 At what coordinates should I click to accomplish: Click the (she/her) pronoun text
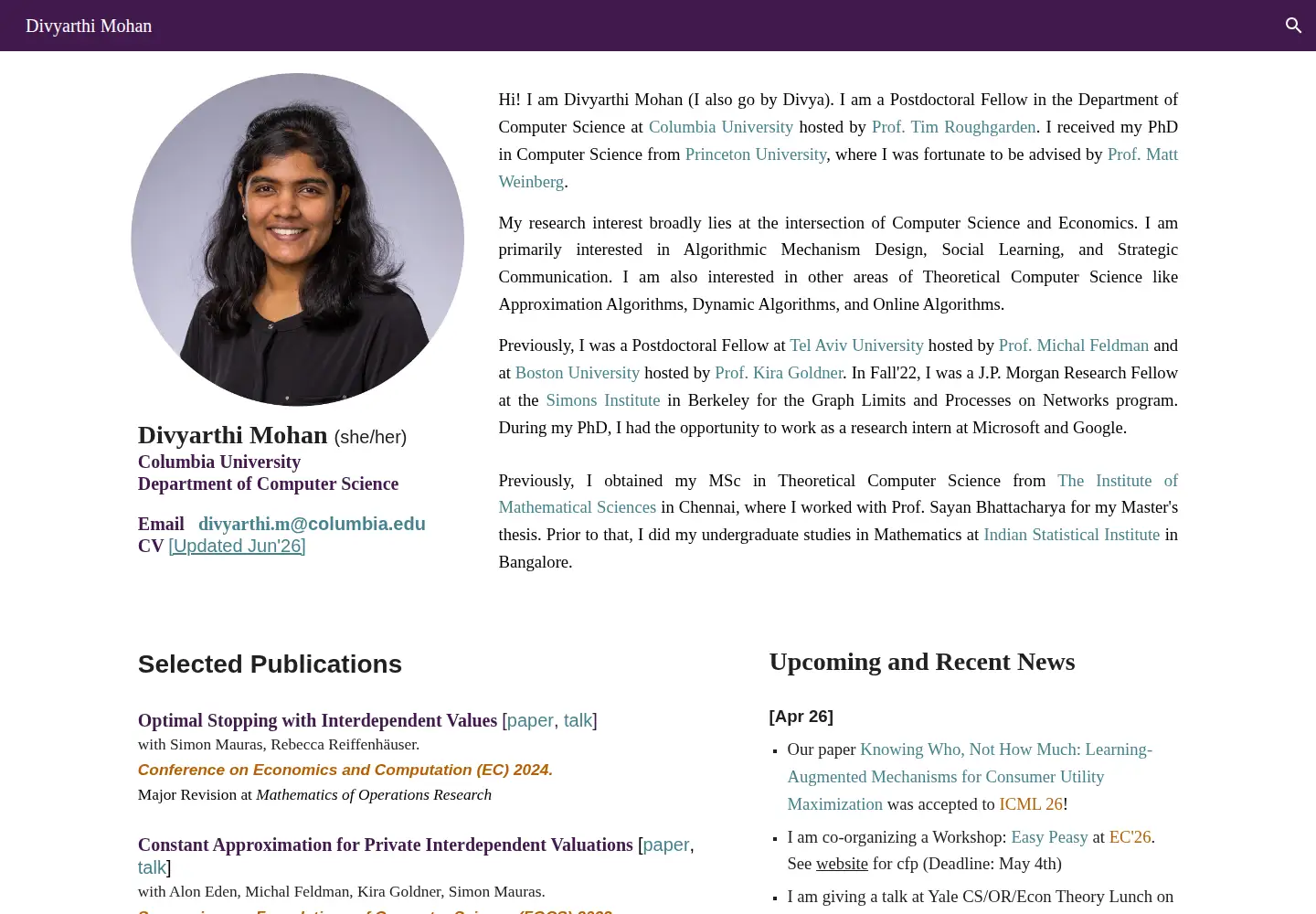tap(370, 437)
